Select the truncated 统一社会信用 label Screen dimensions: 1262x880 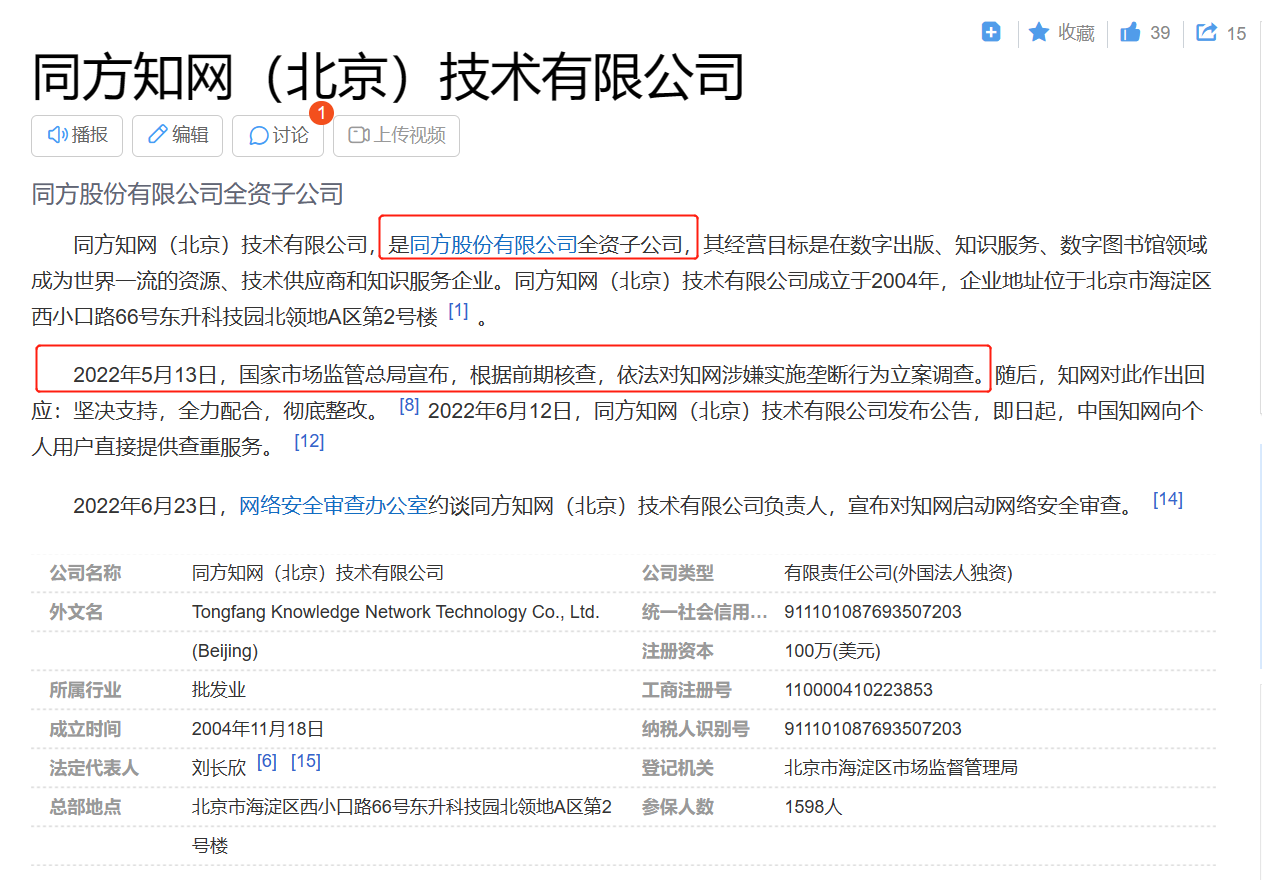coord(705,612)
